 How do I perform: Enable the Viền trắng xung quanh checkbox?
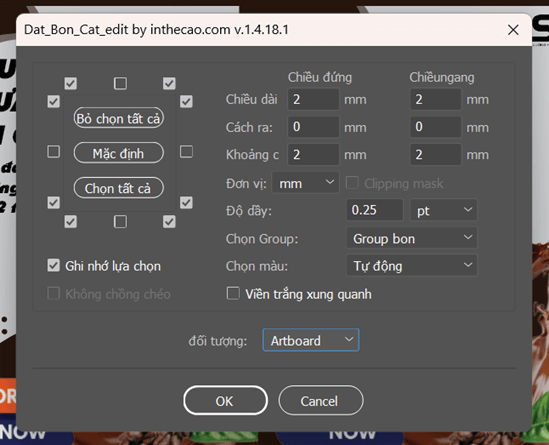point(233,294)
